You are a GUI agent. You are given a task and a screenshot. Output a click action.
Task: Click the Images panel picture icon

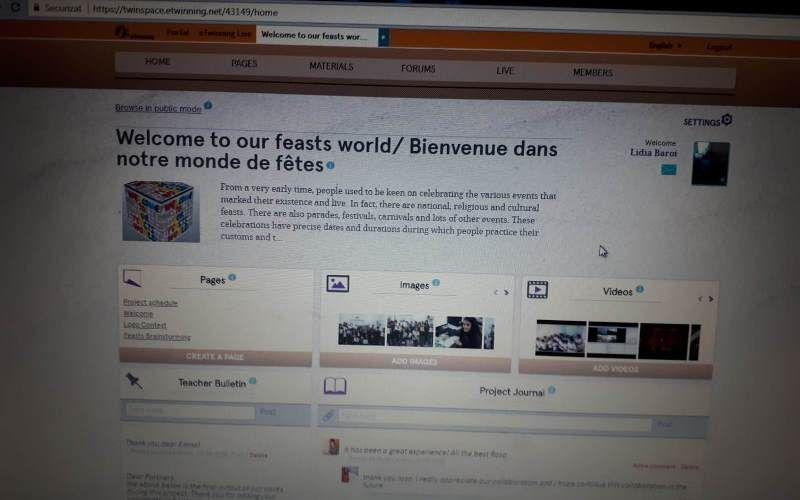tap(337, 284)
